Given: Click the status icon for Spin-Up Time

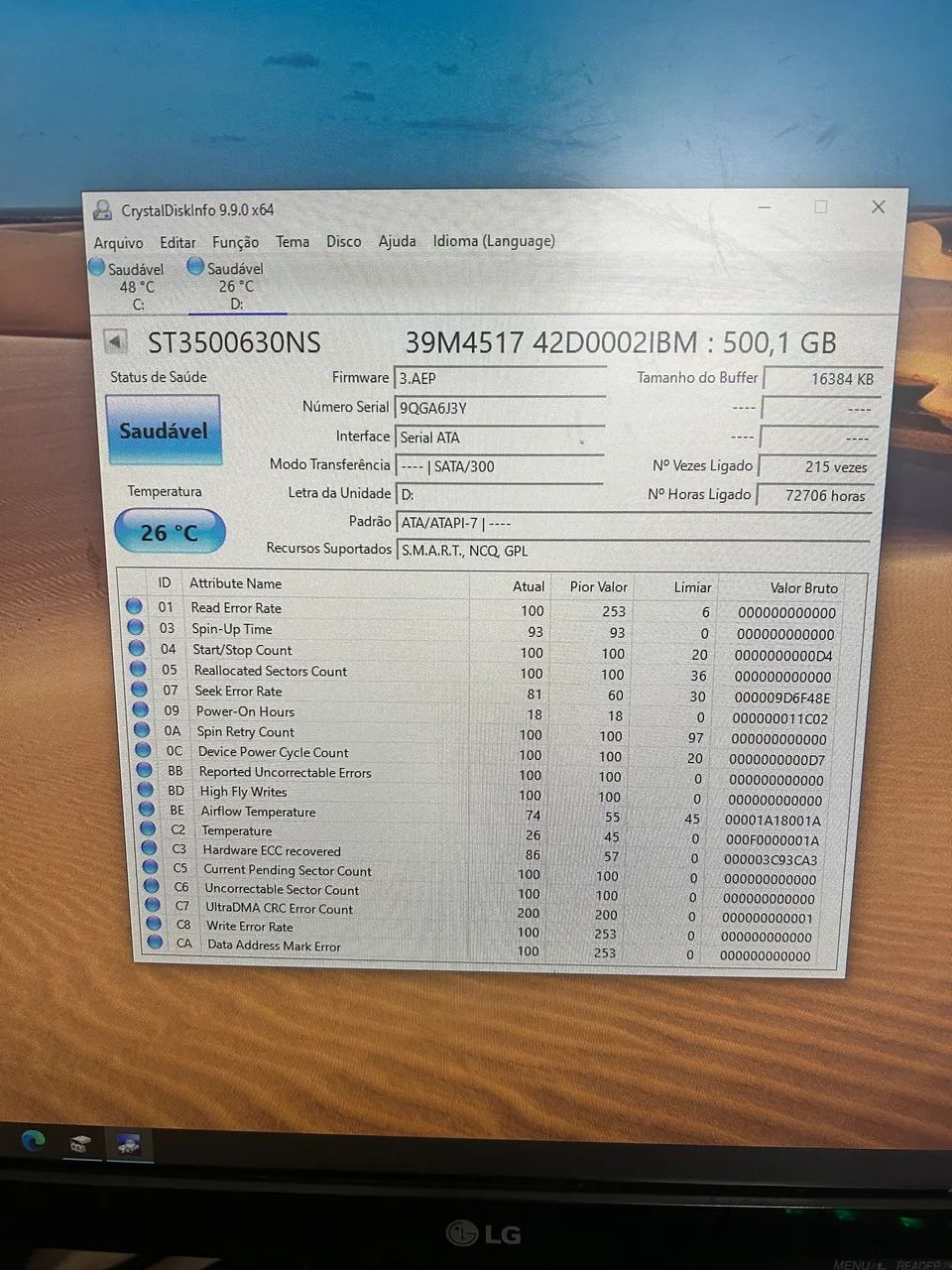Looking at the screenshot, I should [x=136, y=627].
